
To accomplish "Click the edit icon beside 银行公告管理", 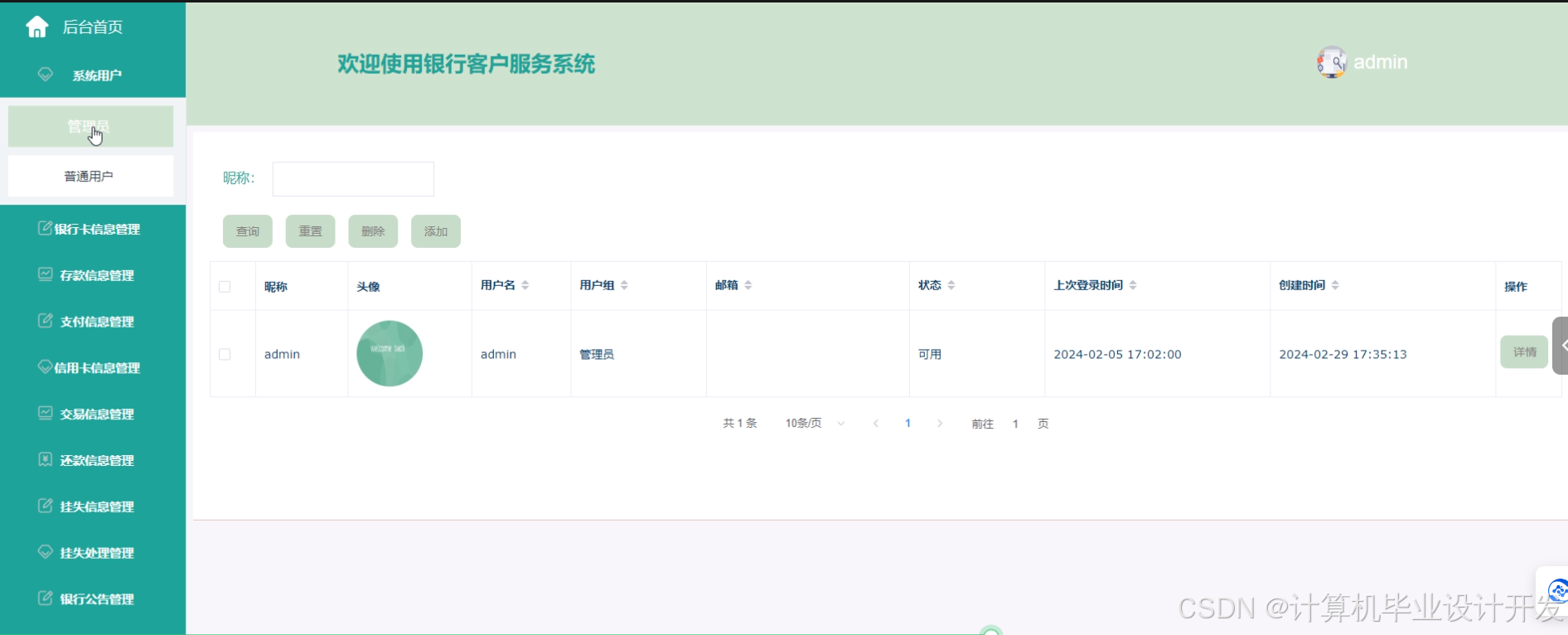I will [x=46, y=599].
